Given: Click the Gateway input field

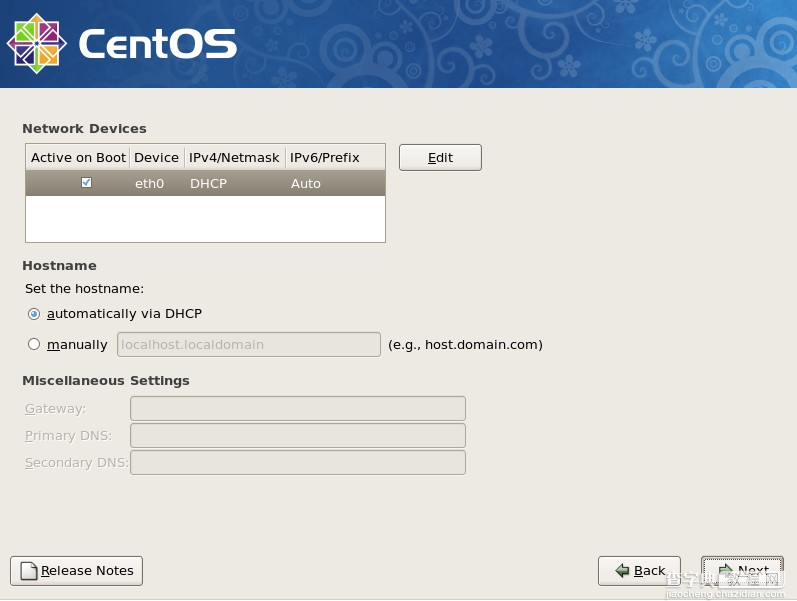Looking at the screenshot, I should tap(298, 408).
